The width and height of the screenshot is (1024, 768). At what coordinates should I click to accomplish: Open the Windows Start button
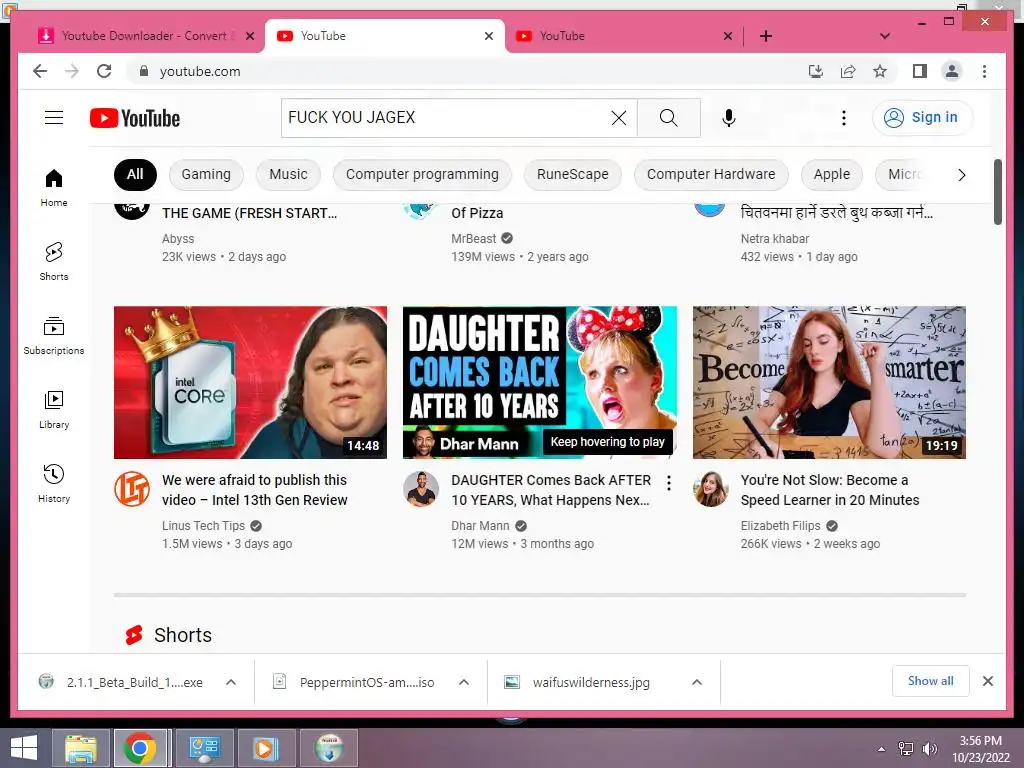coord(24,748)
